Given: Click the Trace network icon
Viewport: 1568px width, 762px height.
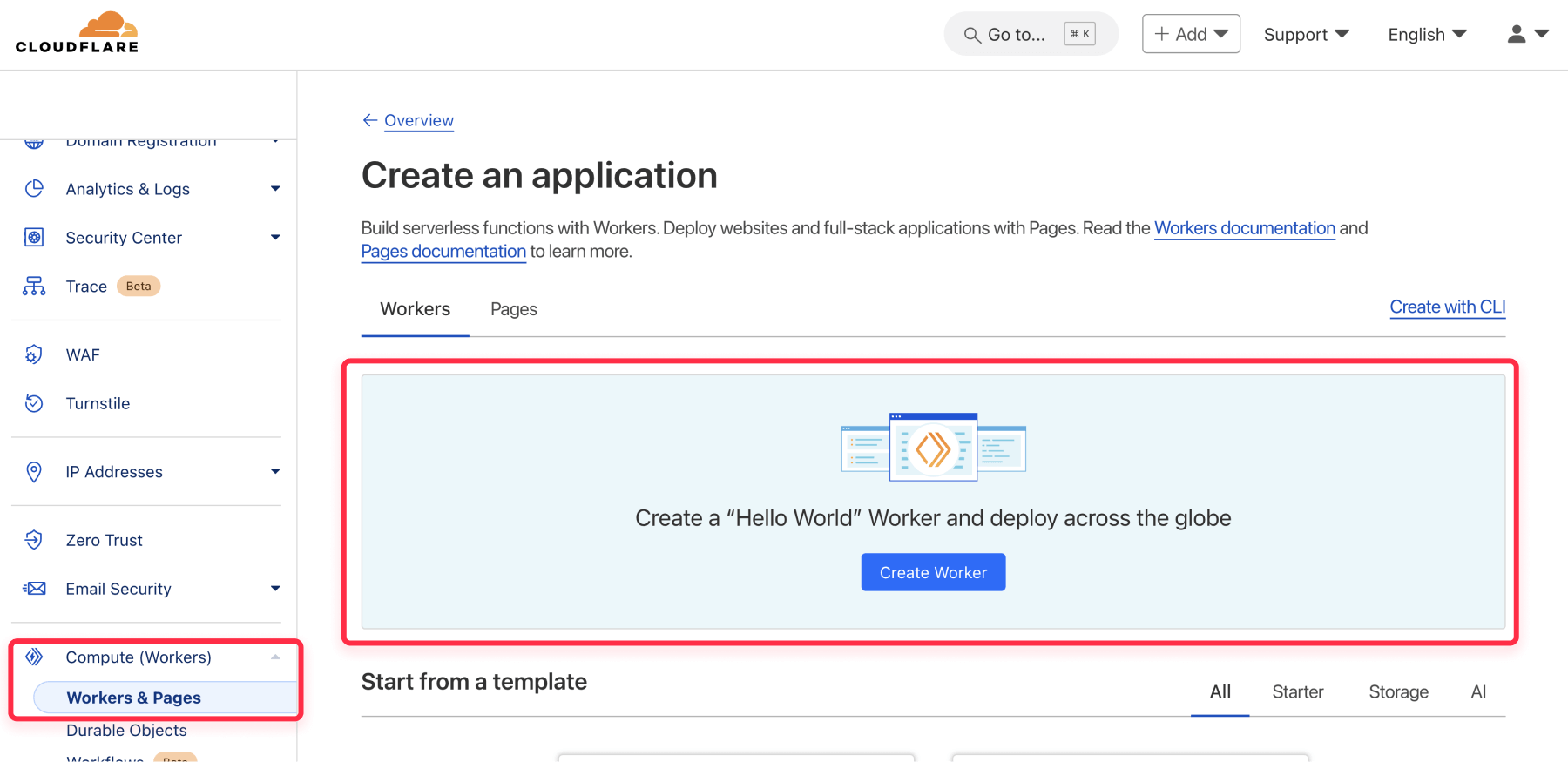Looking at the screenshot, I should tap(34, 287).
